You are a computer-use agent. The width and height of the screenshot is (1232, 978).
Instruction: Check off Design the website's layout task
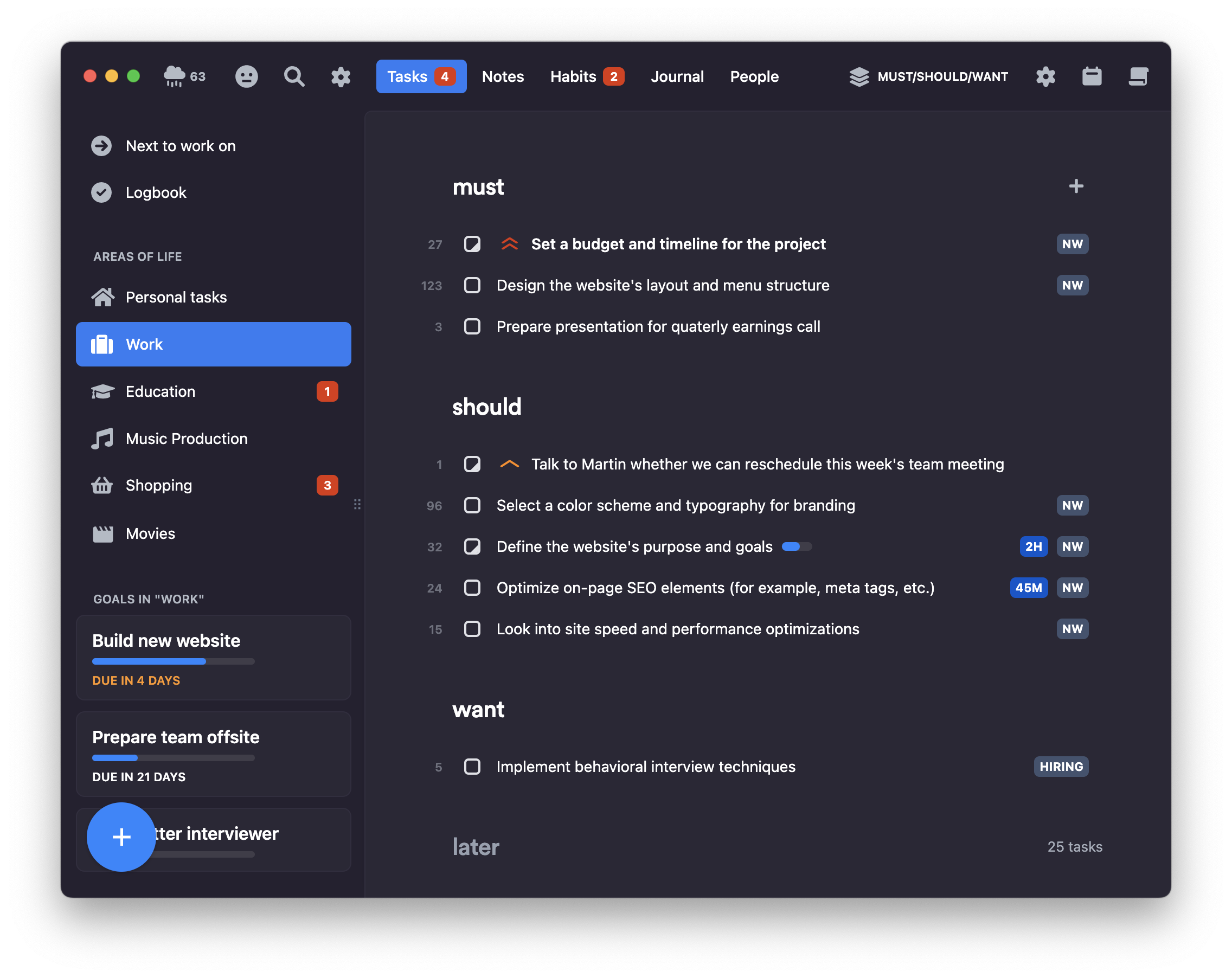coord(472,285)
